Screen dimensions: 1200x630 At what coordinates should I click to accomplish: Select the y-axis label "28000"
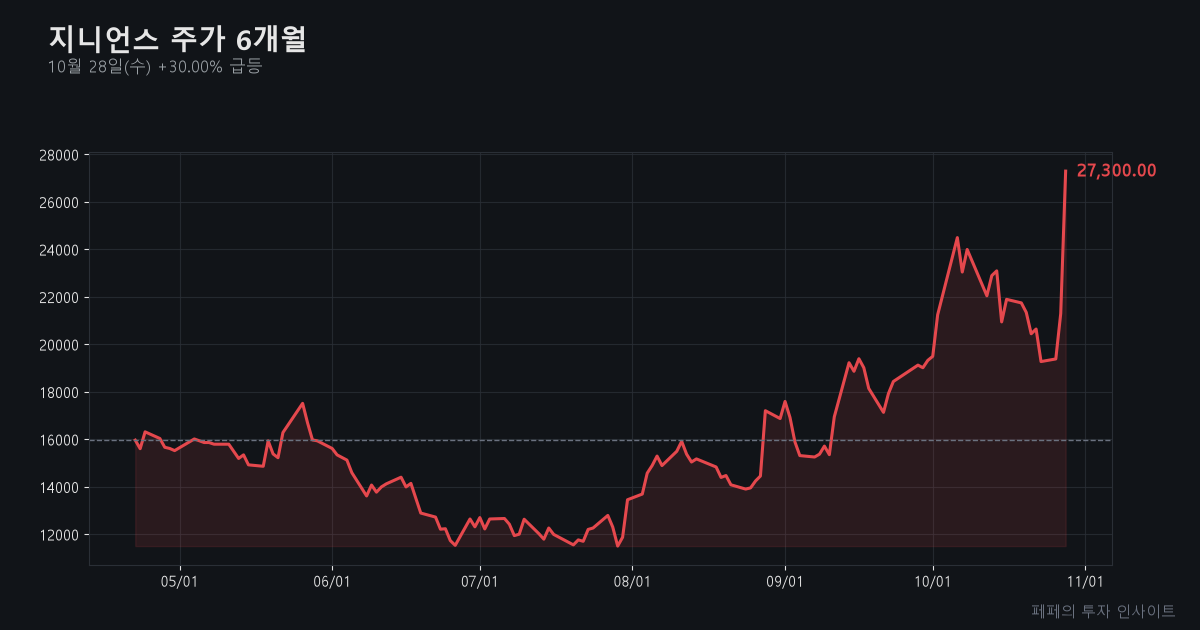59,155
